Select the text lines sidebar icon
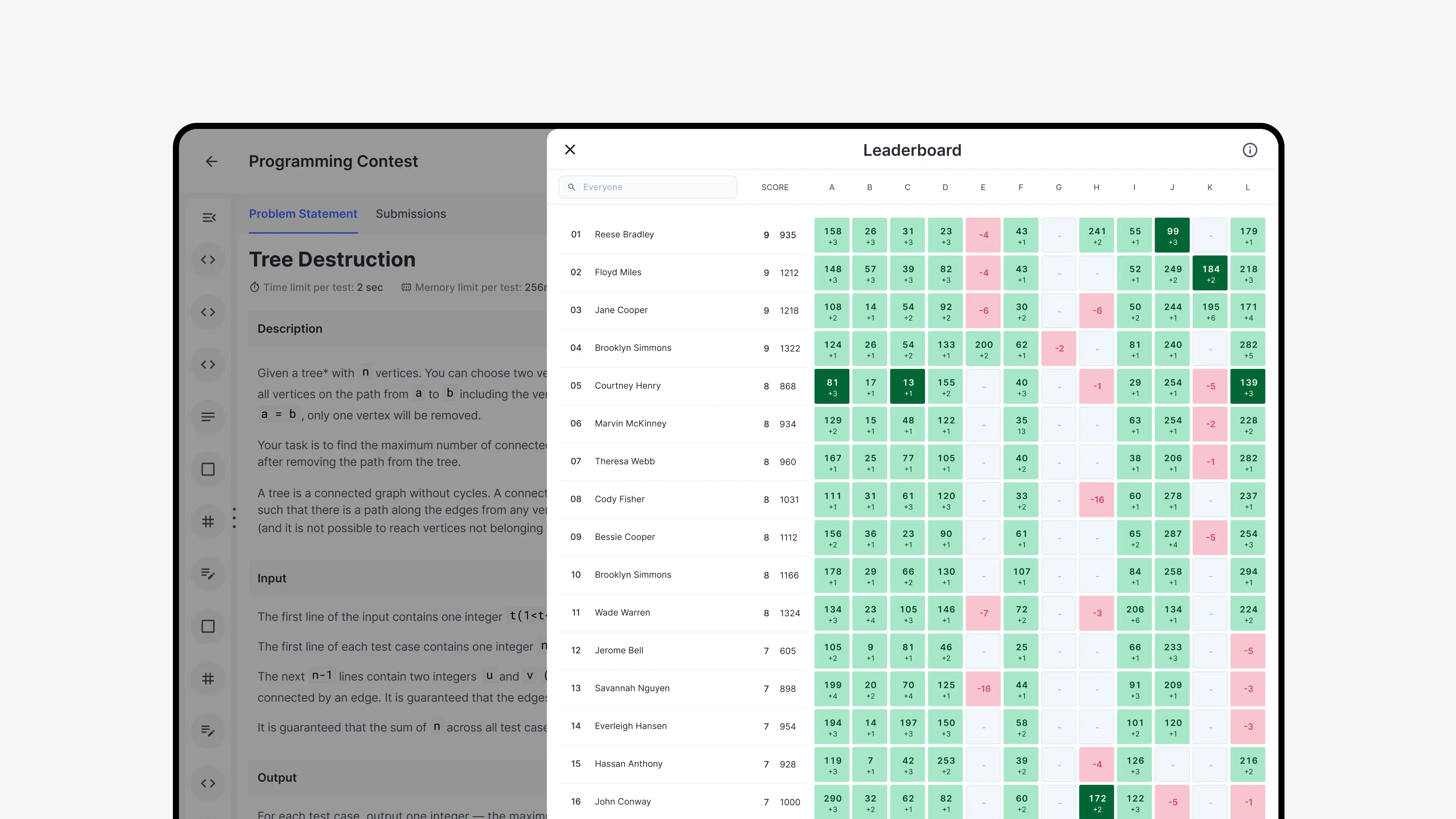Screen dimensions: 1456x819 208,417
